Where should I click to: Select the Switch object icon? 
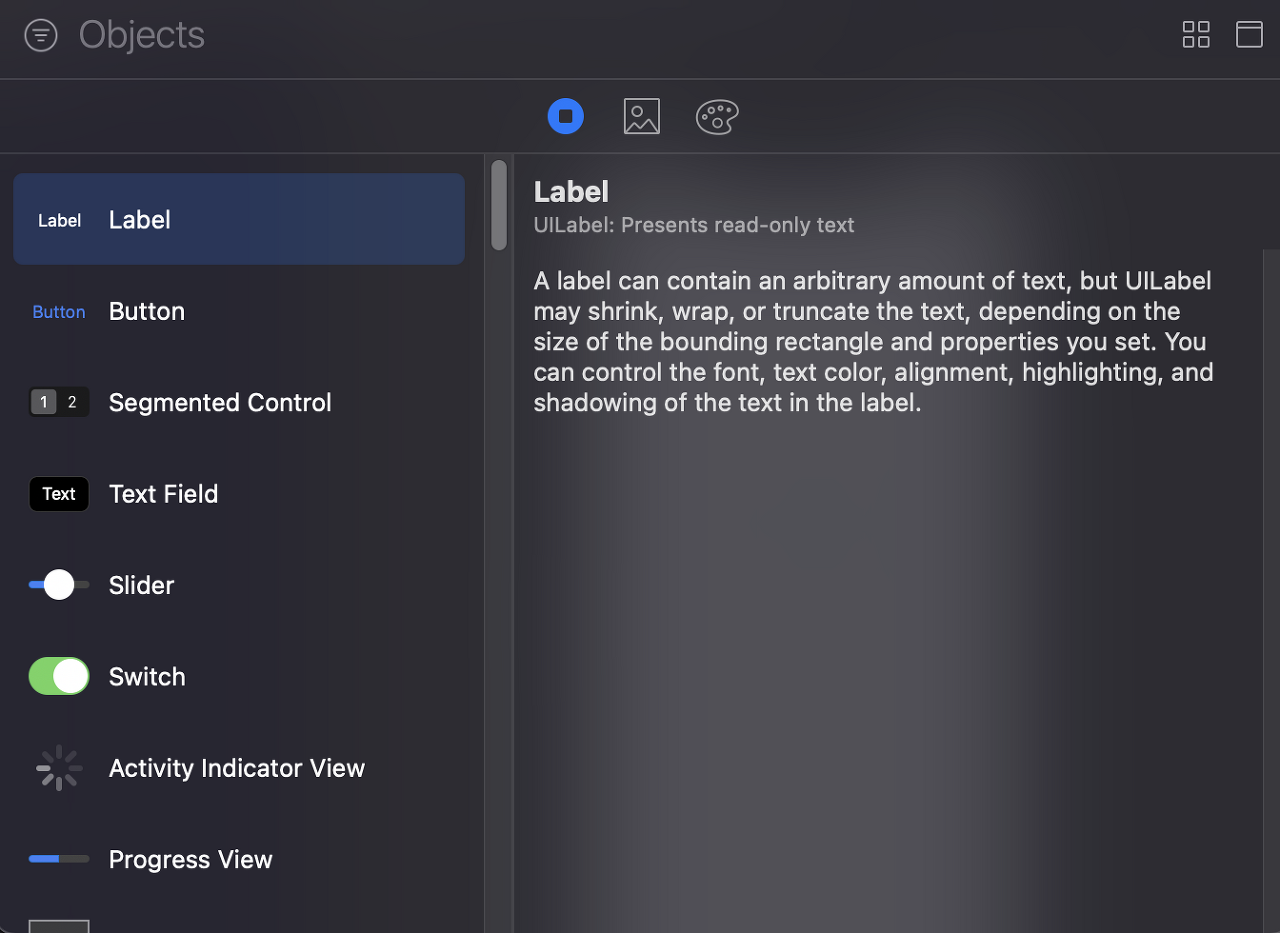(x=59, y=676)
